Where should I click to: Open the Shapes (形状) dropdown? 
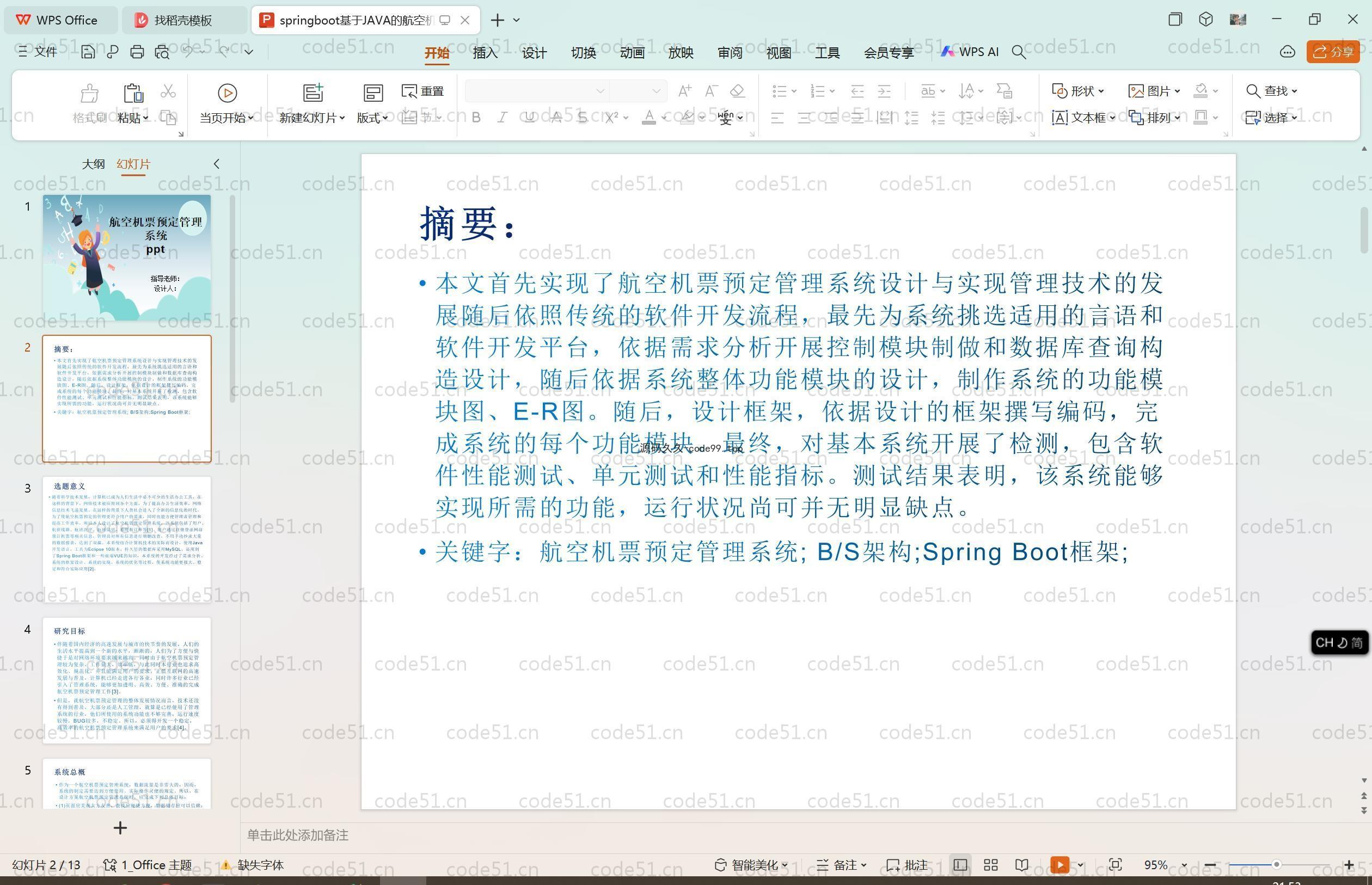pos(1077,91)
